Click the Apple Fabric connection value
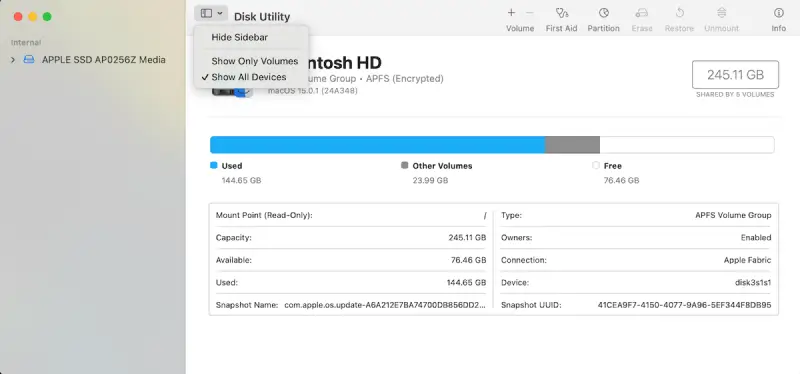The height and width of the screenshot is (374, 800). tap(747, 260)
